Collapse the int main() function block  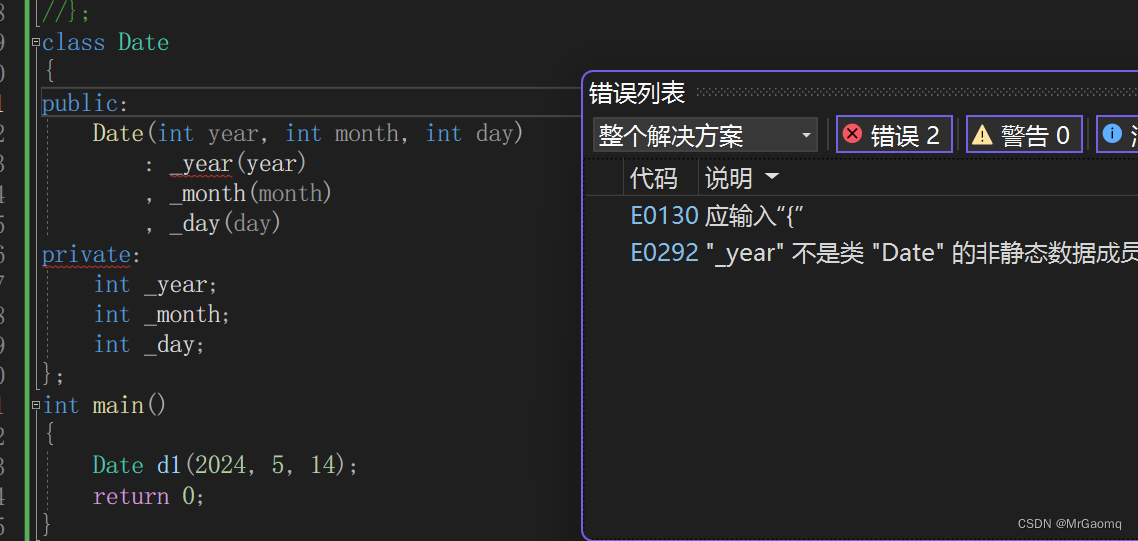(x=36, y=405)
